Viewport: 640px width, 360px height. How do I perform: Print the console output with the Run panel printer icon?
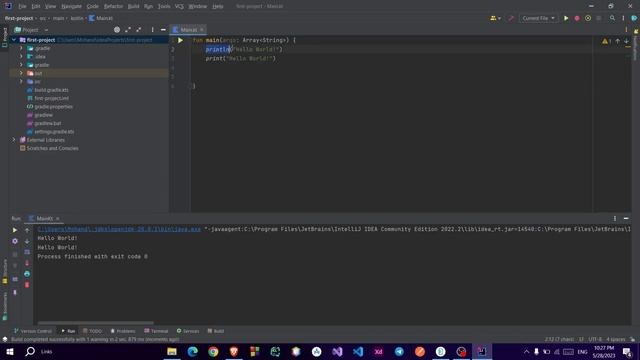click(27, 274)
